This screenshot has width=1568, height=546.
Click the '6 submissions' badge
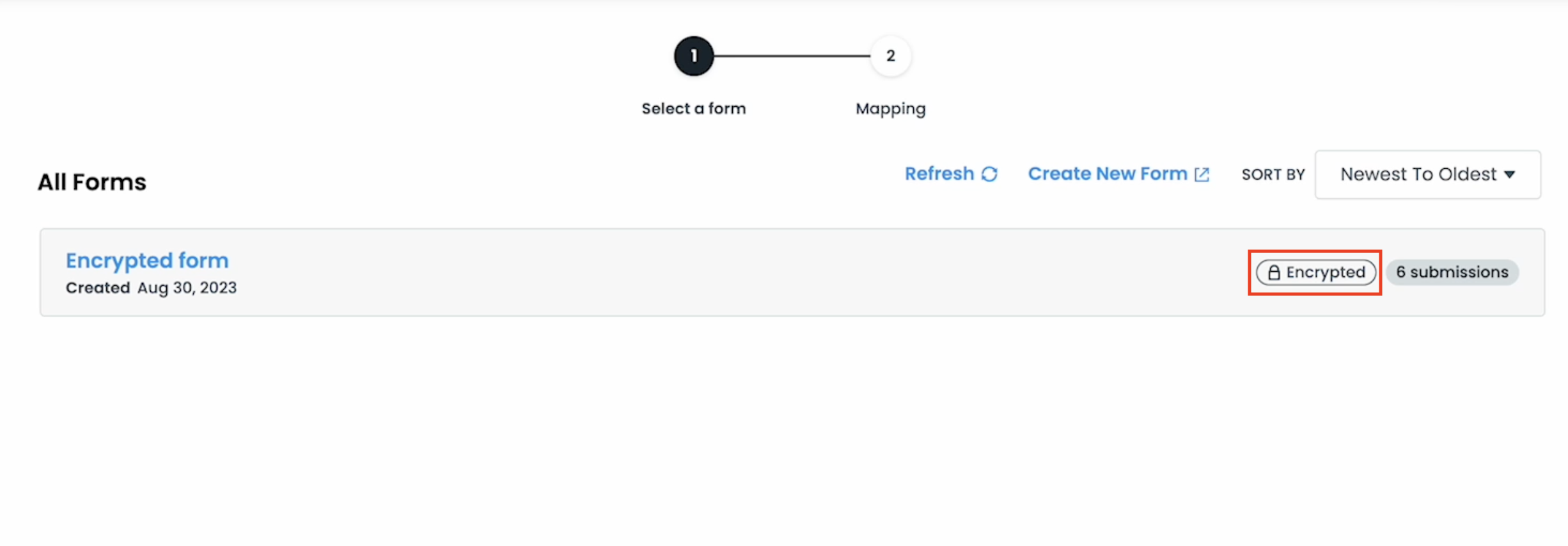[x=1452, y=272]
